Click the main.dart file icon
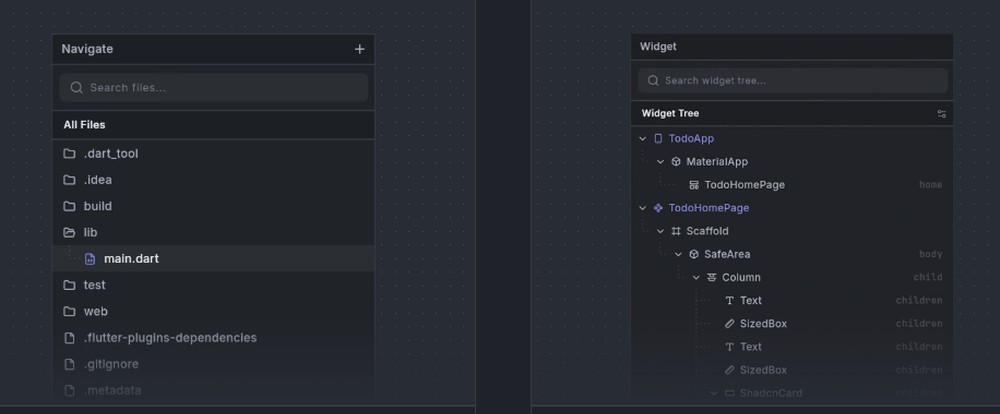The image size is (1000, 414). 90,259
